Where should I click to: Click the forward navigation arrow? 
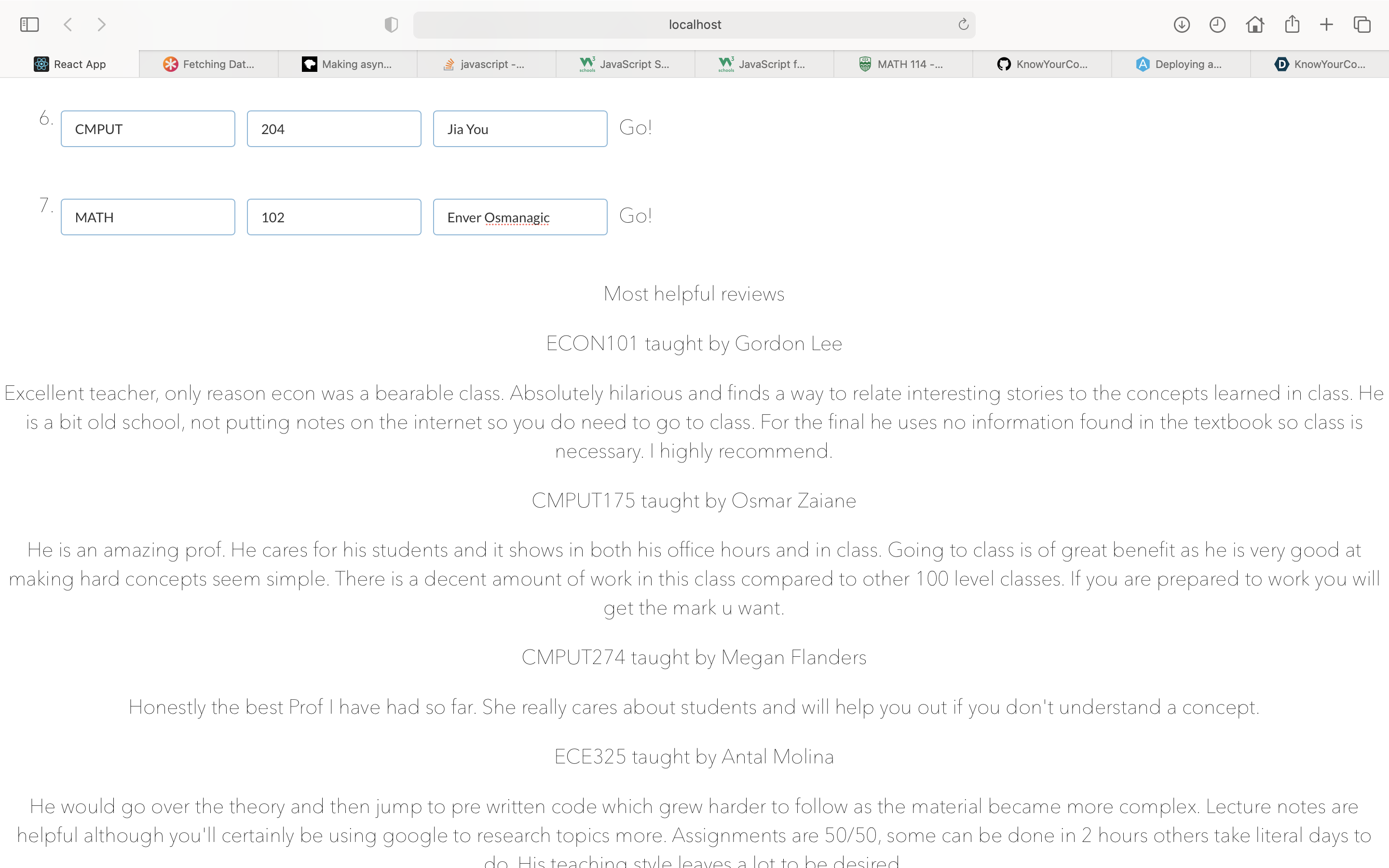102,25
